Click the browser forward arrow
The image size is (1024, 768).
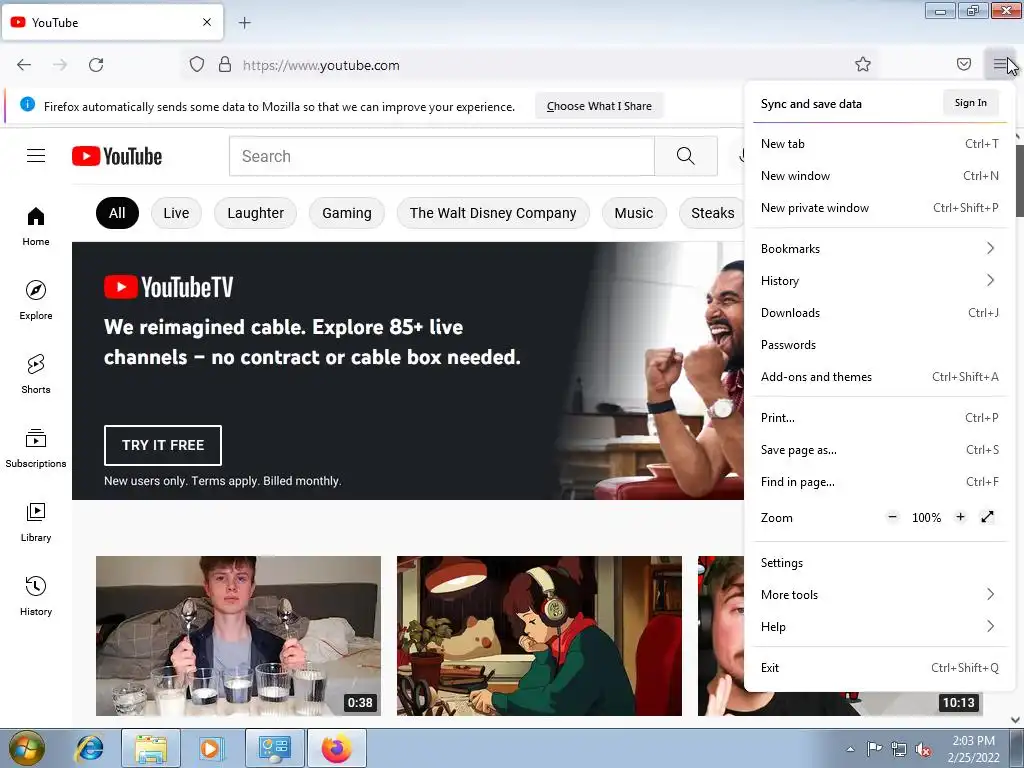click(60, 65)
